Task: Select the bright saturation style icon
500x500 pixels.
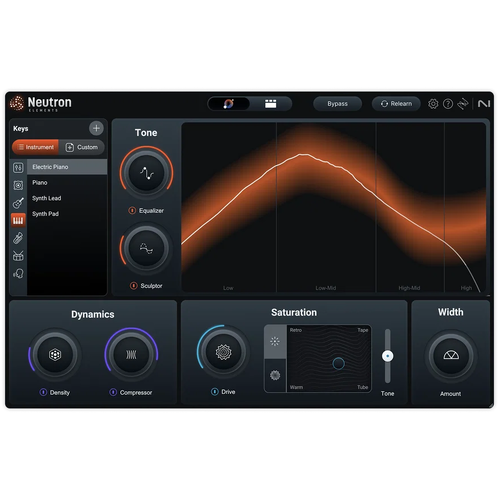Action: pyautogui.click(x=275, y=341)
